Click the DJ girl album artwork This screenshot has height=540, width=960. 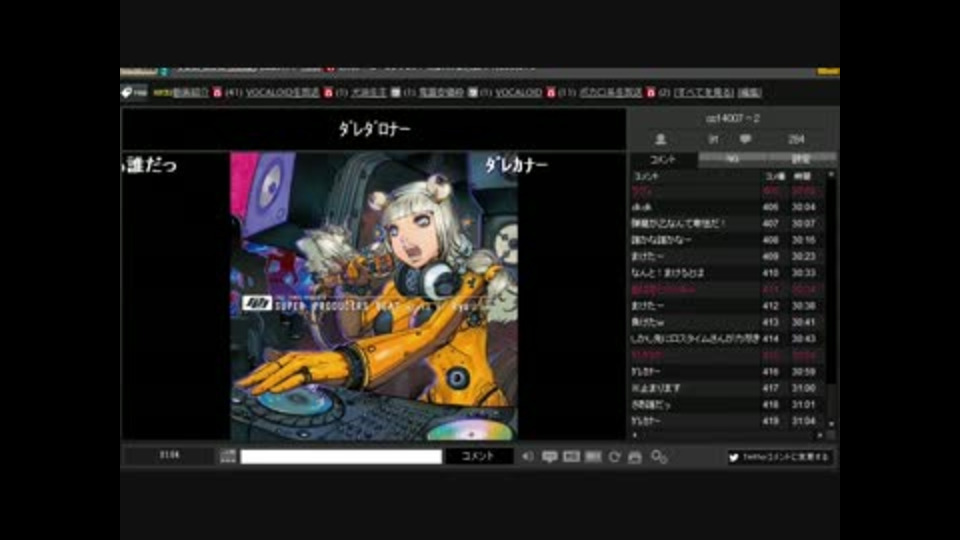(x=374, y=296)
